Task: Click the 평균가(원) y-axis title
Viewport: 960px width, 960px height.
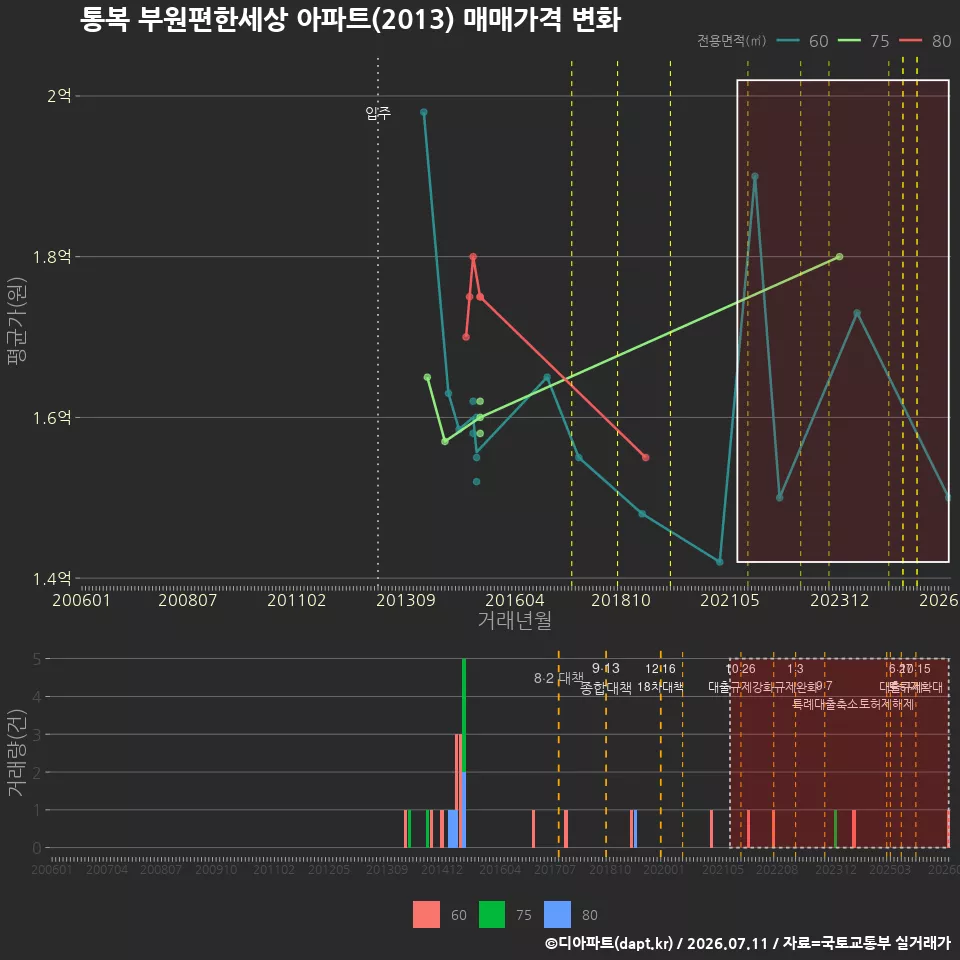Action: (x=17, y=321)
